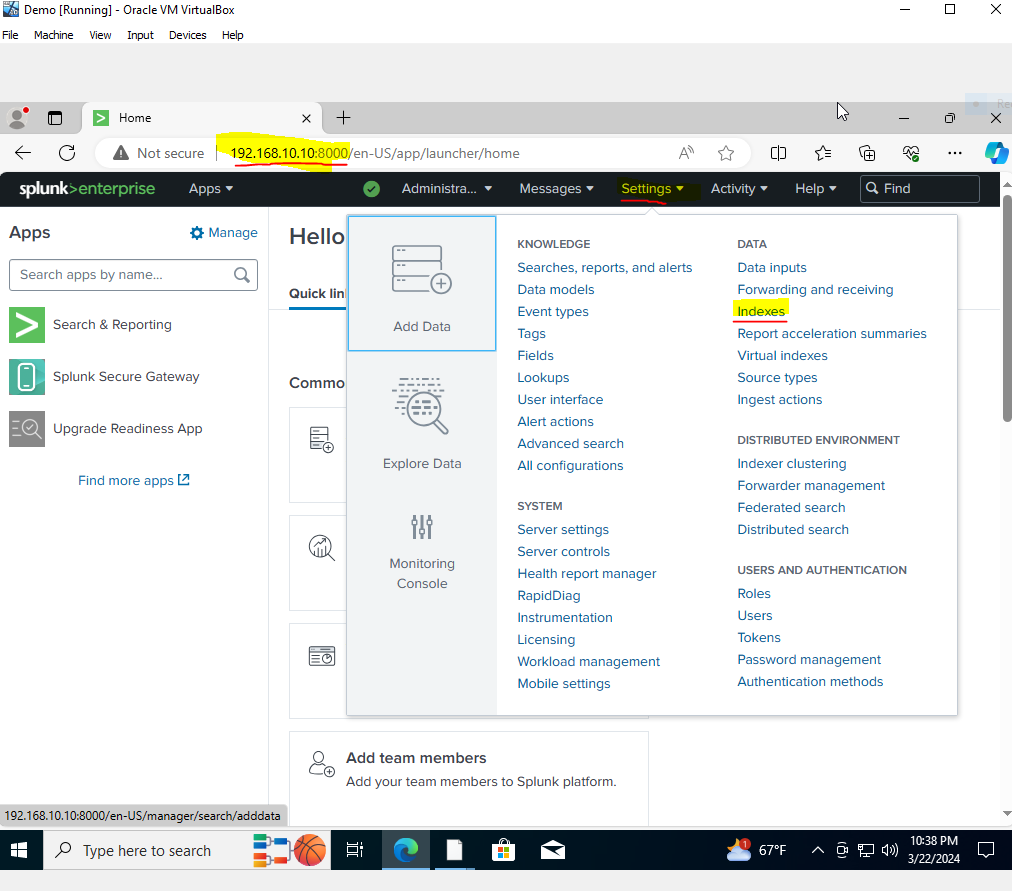The width and height of the screenshot is (1012, 891).
Task: Refresh the browser page
Action: tap(67, 153)
